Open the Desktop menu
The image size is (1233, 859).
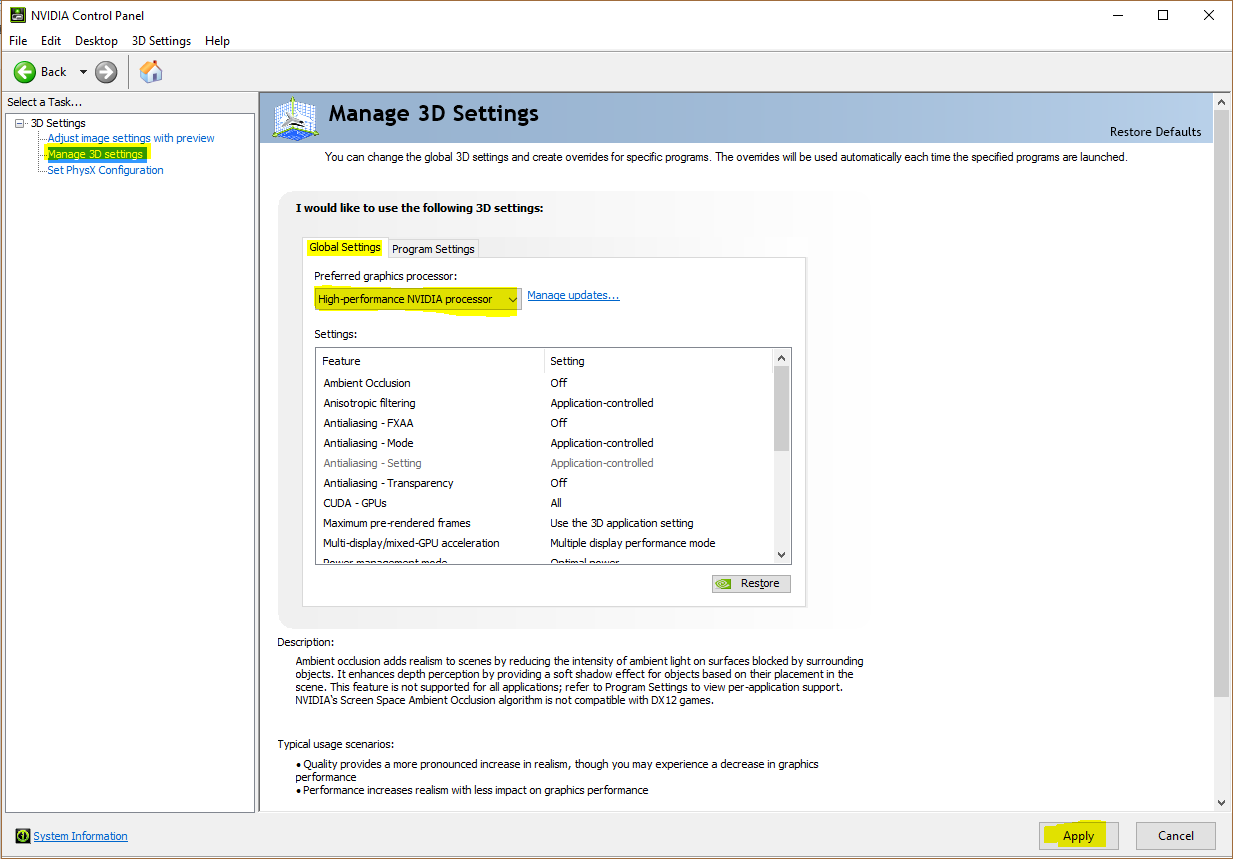point(96,41)
